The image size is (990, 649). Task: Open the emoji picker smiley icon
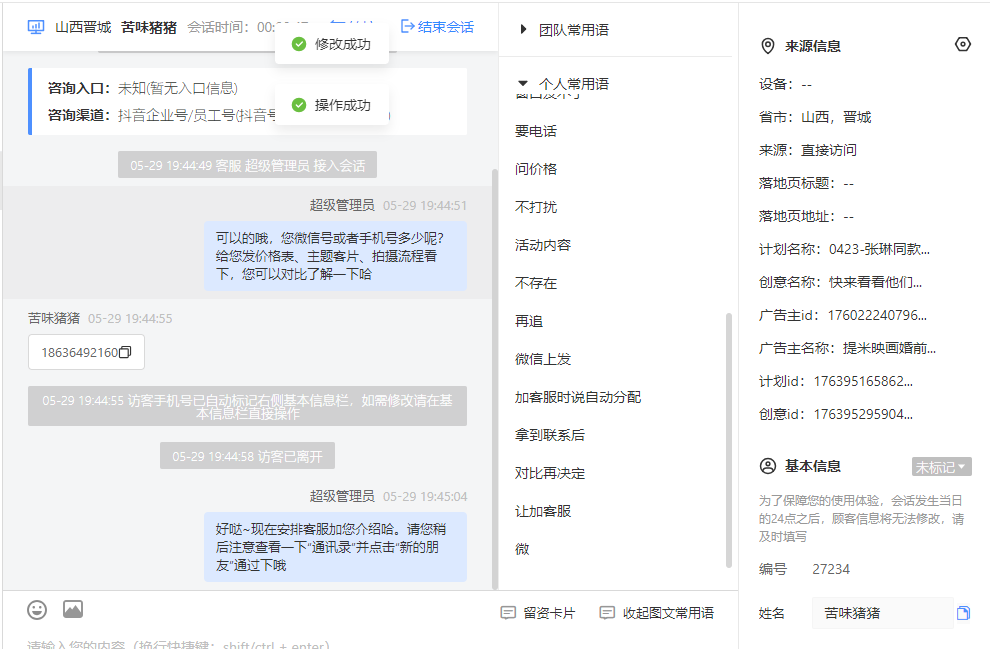tap(37, 610)
